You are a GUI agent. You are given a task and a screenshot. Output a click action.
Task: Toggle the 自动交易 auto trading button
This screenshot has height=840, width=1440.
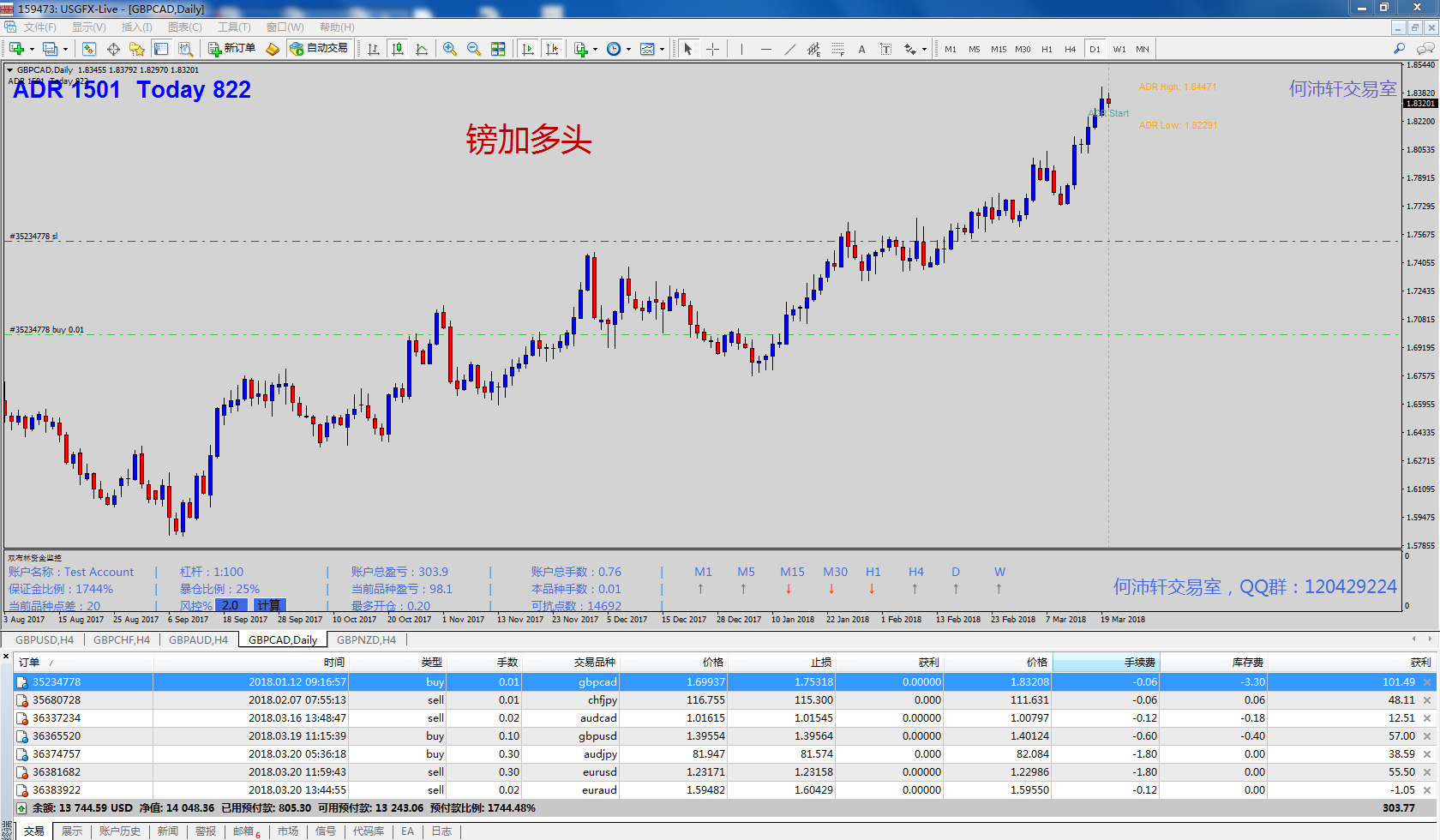tap(319, 49)
